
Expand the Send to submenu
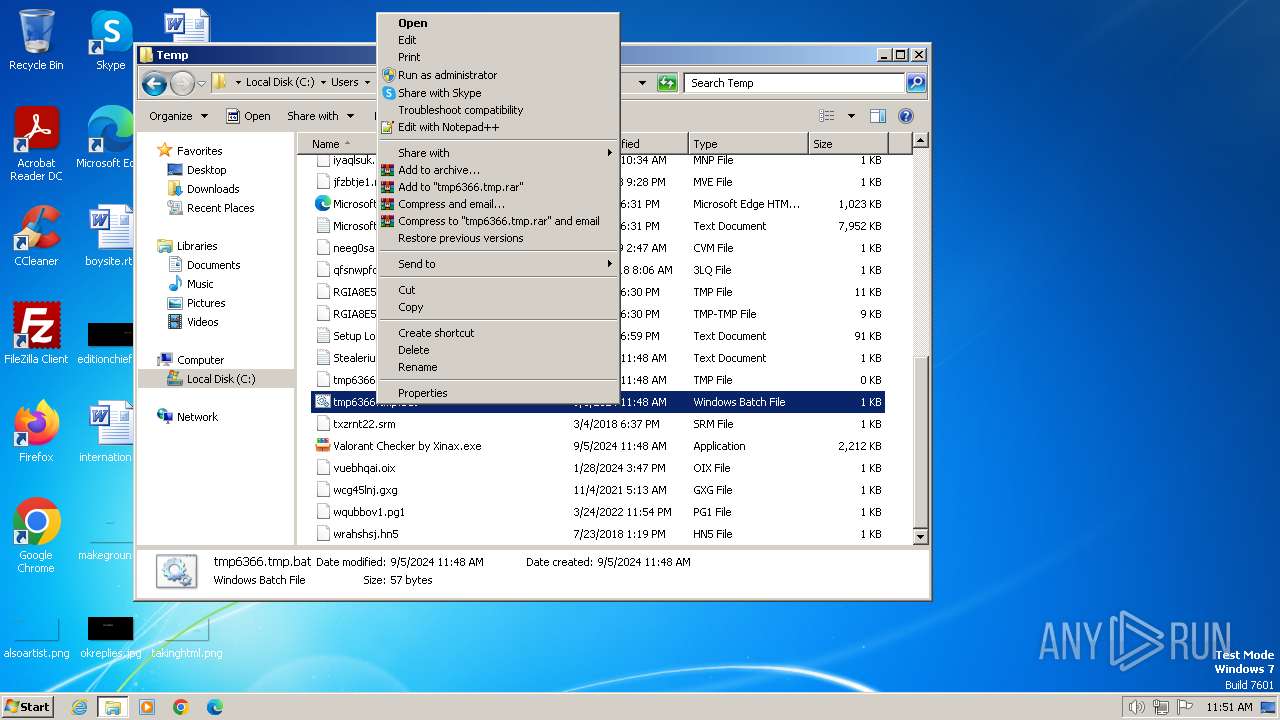click(498, 264)
